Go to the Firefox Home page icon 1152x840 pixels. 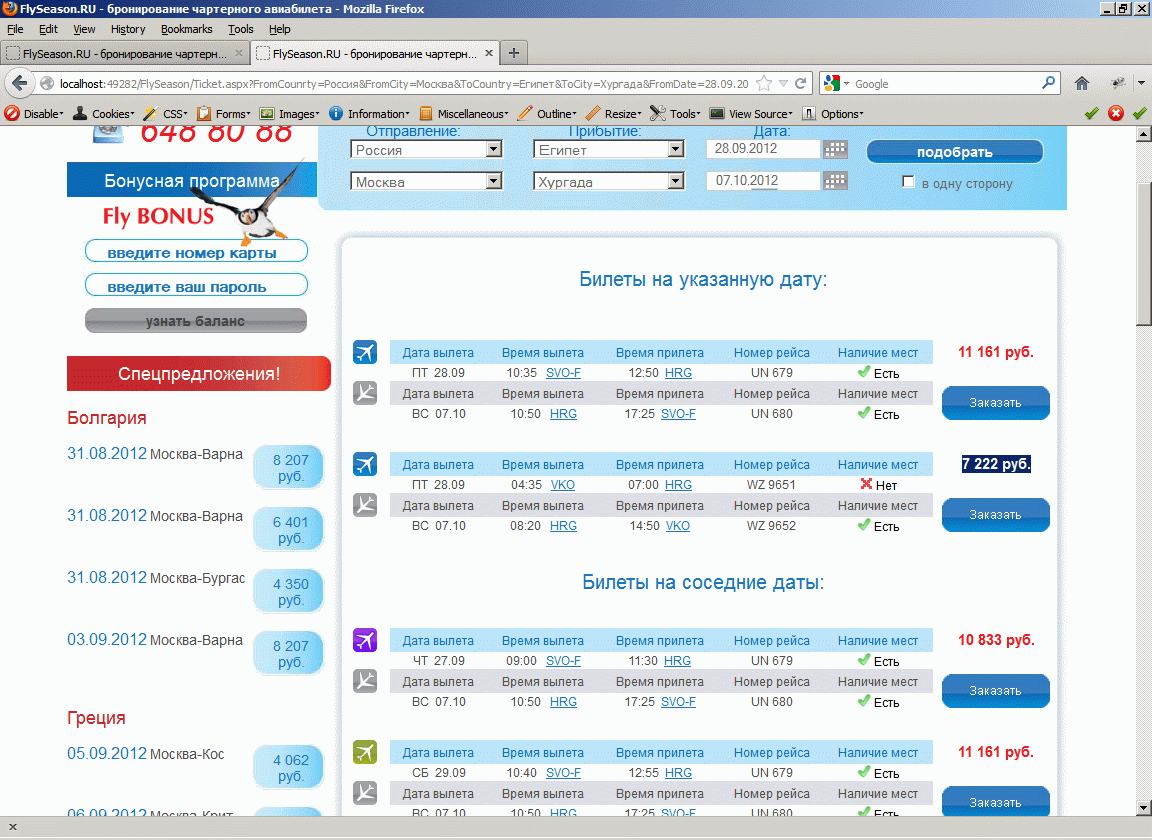click(1081, 83)
